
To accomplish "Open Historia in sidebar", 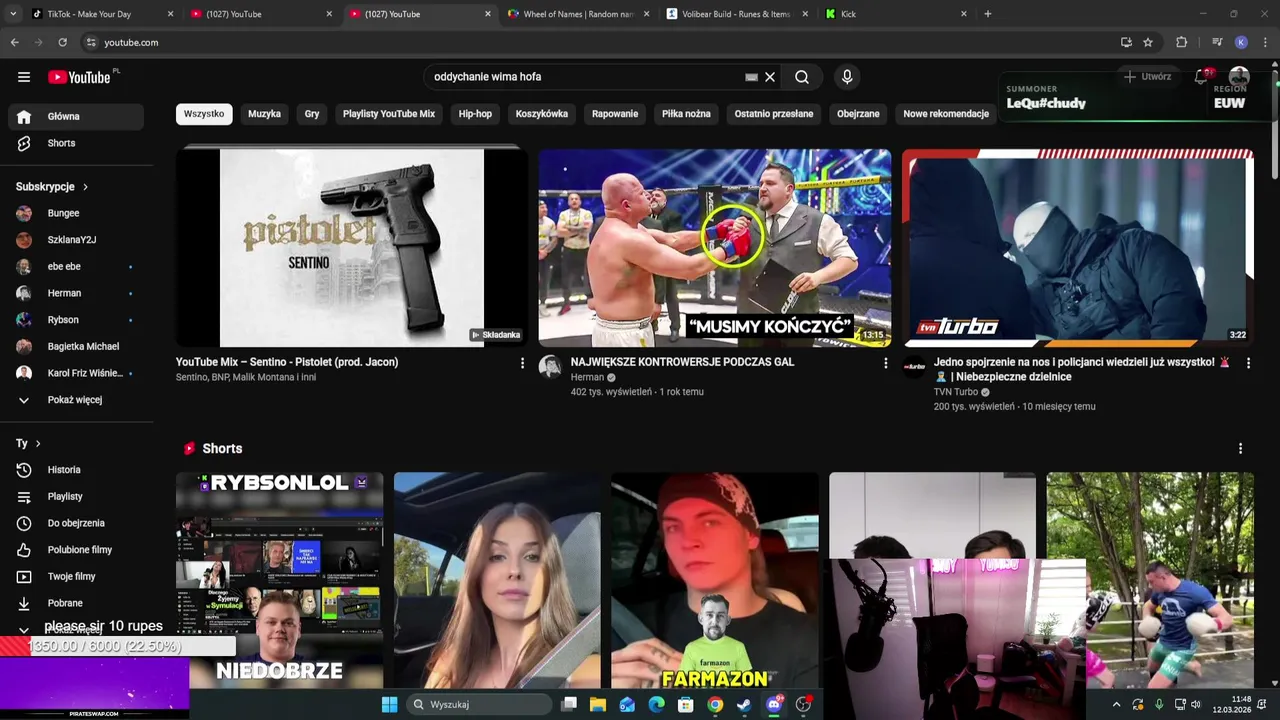I will point(76,470).
